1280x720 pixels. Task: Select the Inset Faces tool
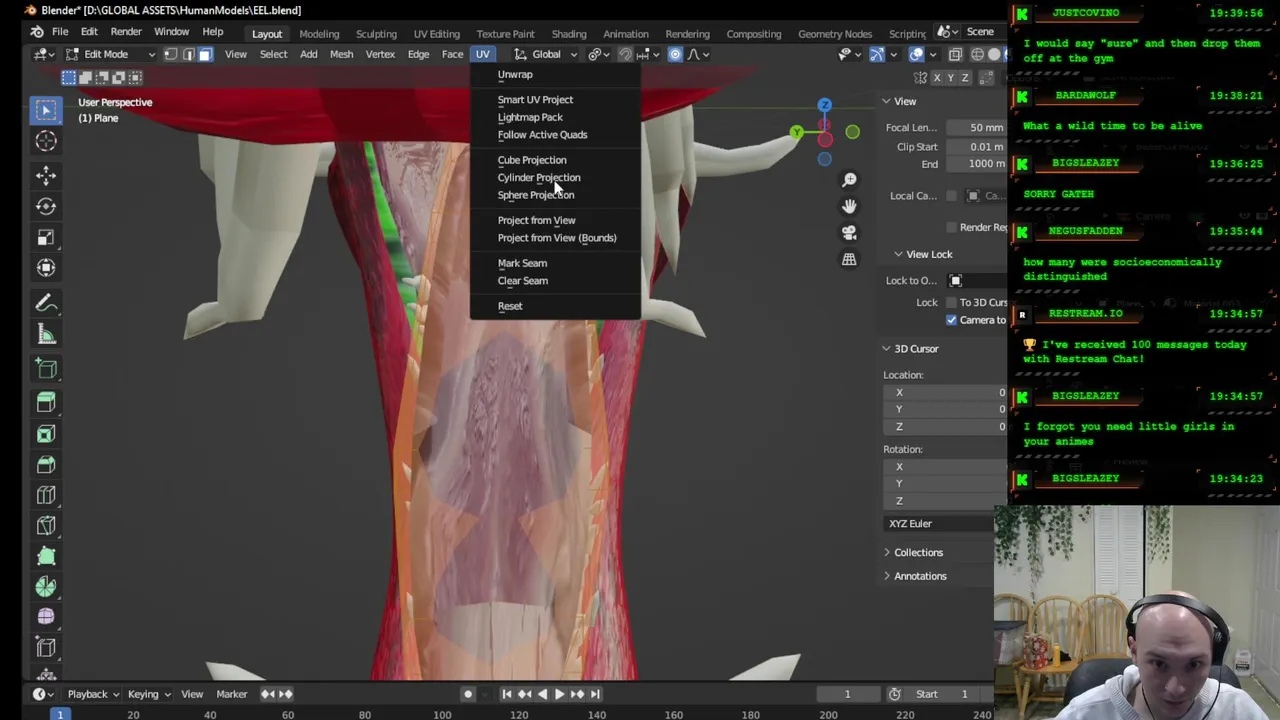point(46,434)
